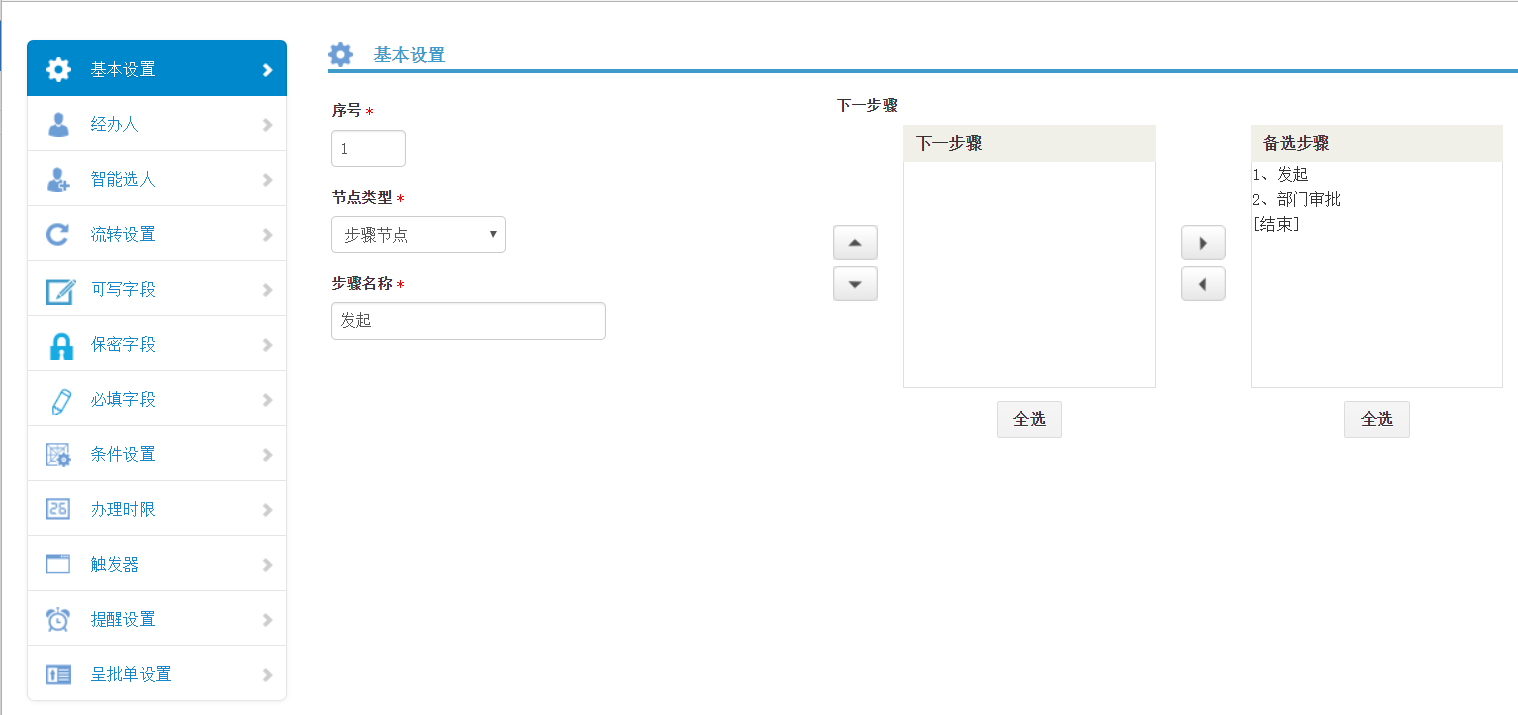The image size is (1518, 715).
Task: Click the calendar icon for 办理时限
Action: 59,509
